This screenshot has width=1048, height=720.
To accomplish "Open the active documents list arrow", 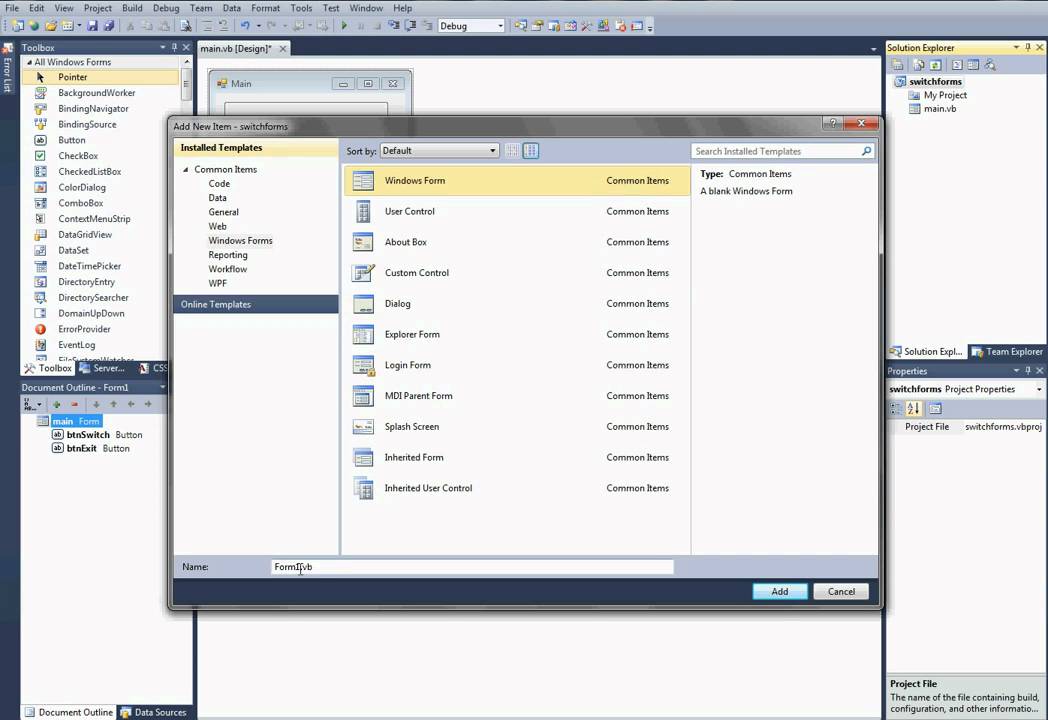I will [x=873, y=49].
